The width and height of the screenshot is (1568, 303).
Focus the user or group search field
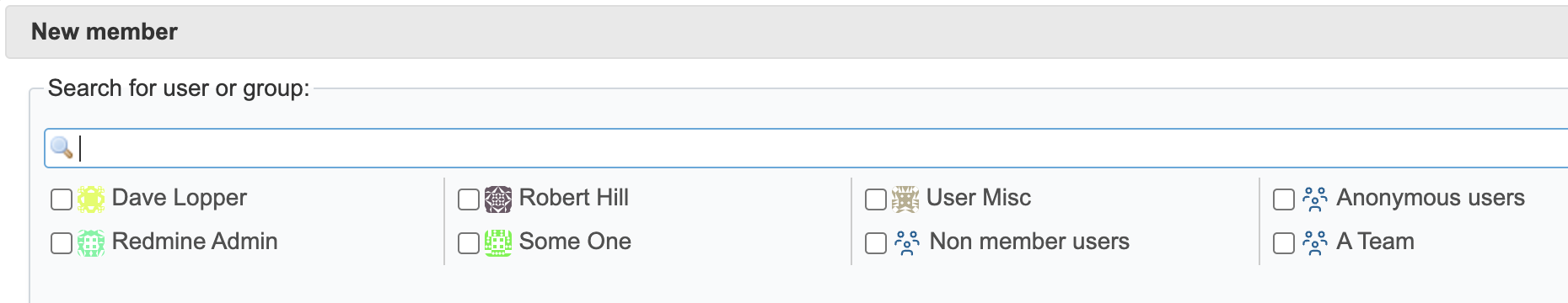point(806,148)
